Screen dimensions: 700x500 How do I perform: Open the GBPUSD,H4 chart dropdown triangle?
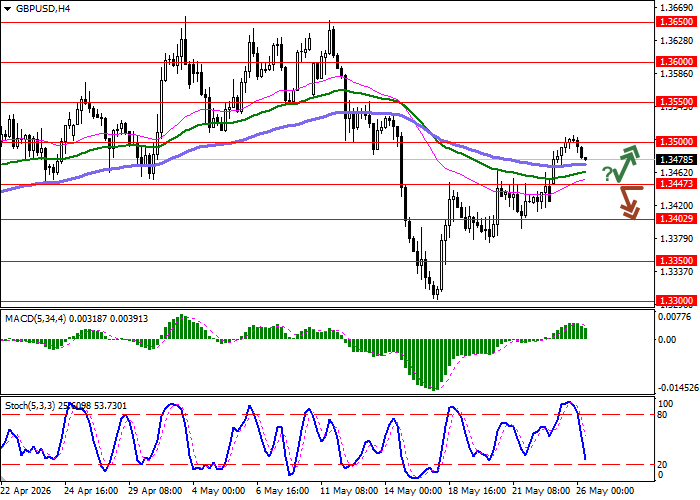click(x=7, y=8)
